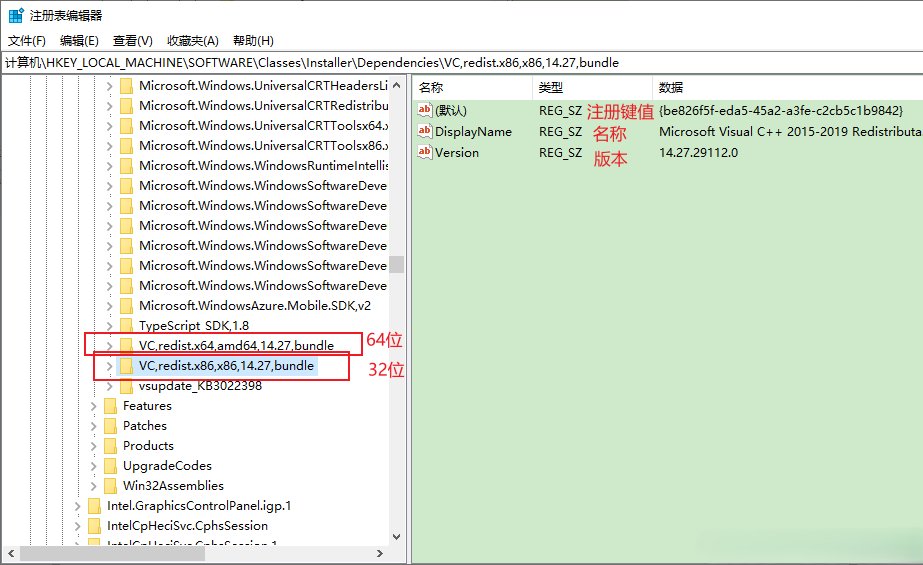Viewport: 923px width, 565px height.
Task: Click the tree vertical scrollbar thumb
Action: pos(397,265)
